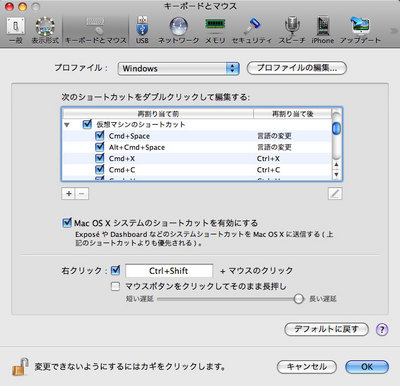Click the red window close button

tap(9, 6)
